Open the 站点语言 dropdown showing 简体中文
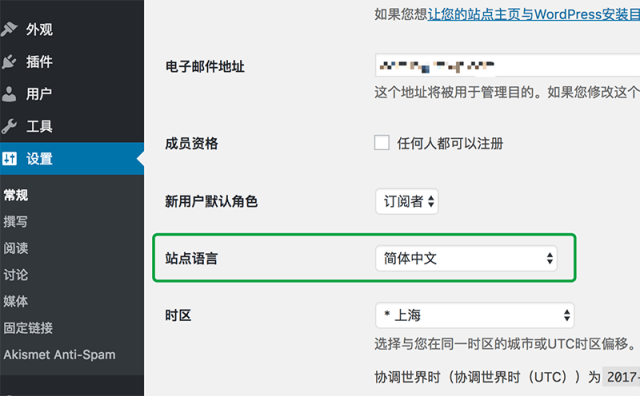Image resolution: width=640 pixels, height=396 pixels. (466, 258)
